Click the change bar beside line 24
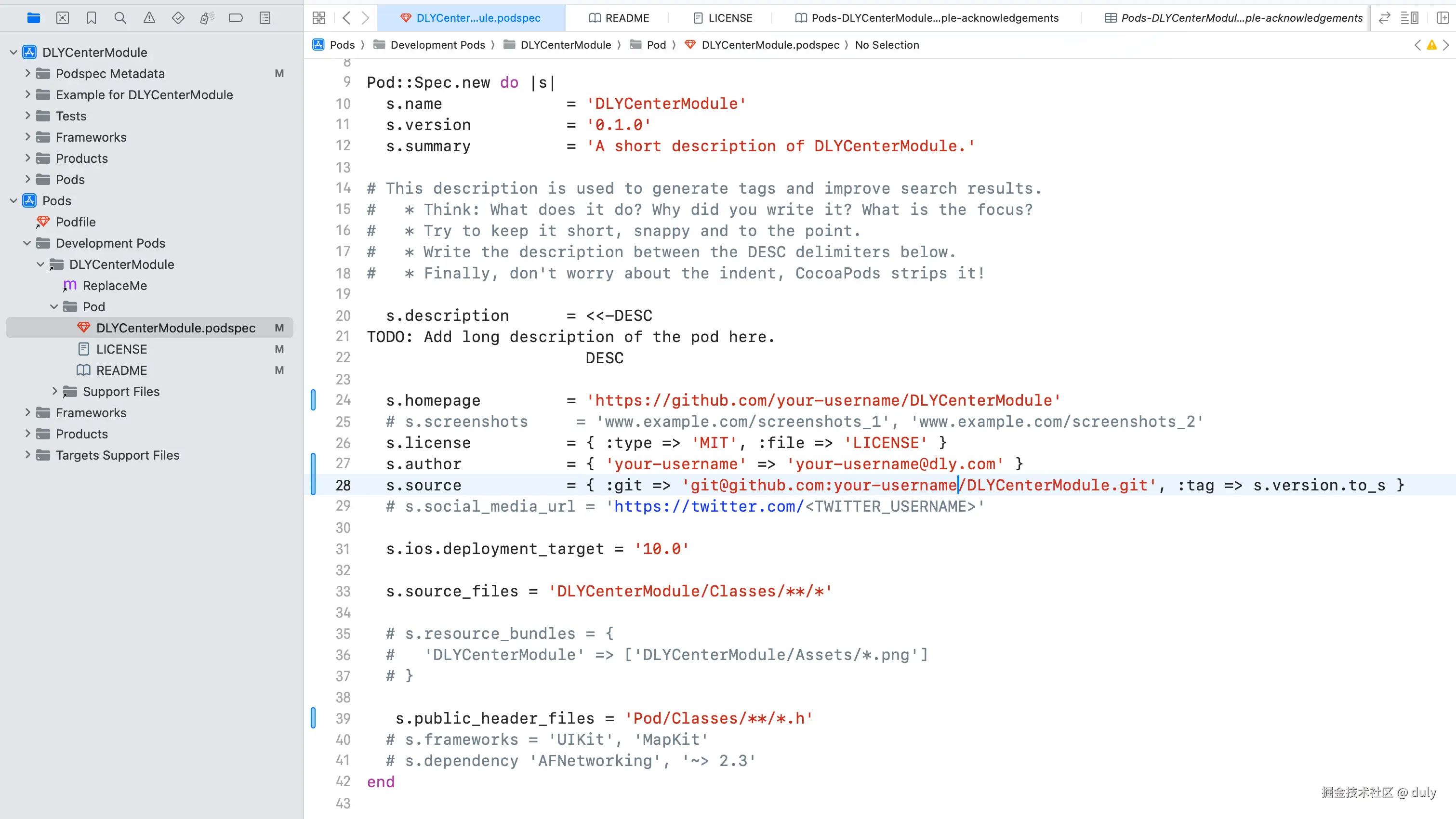 coord(313,400)
